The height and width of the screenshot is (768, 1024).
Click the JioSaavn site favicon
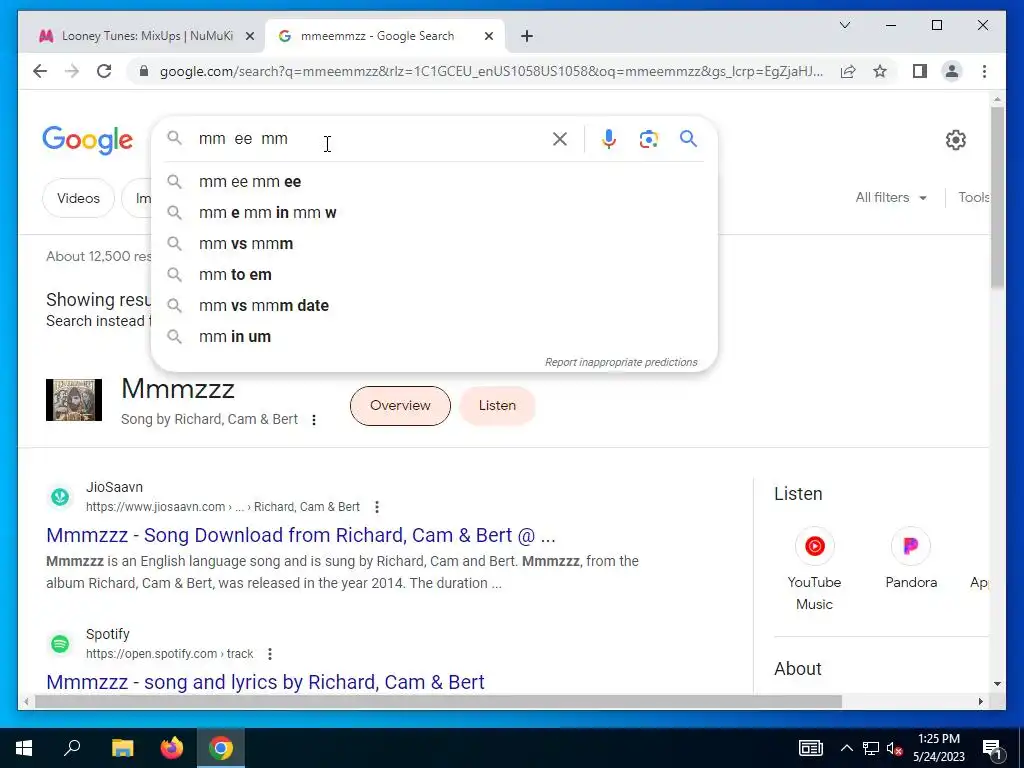60,497
